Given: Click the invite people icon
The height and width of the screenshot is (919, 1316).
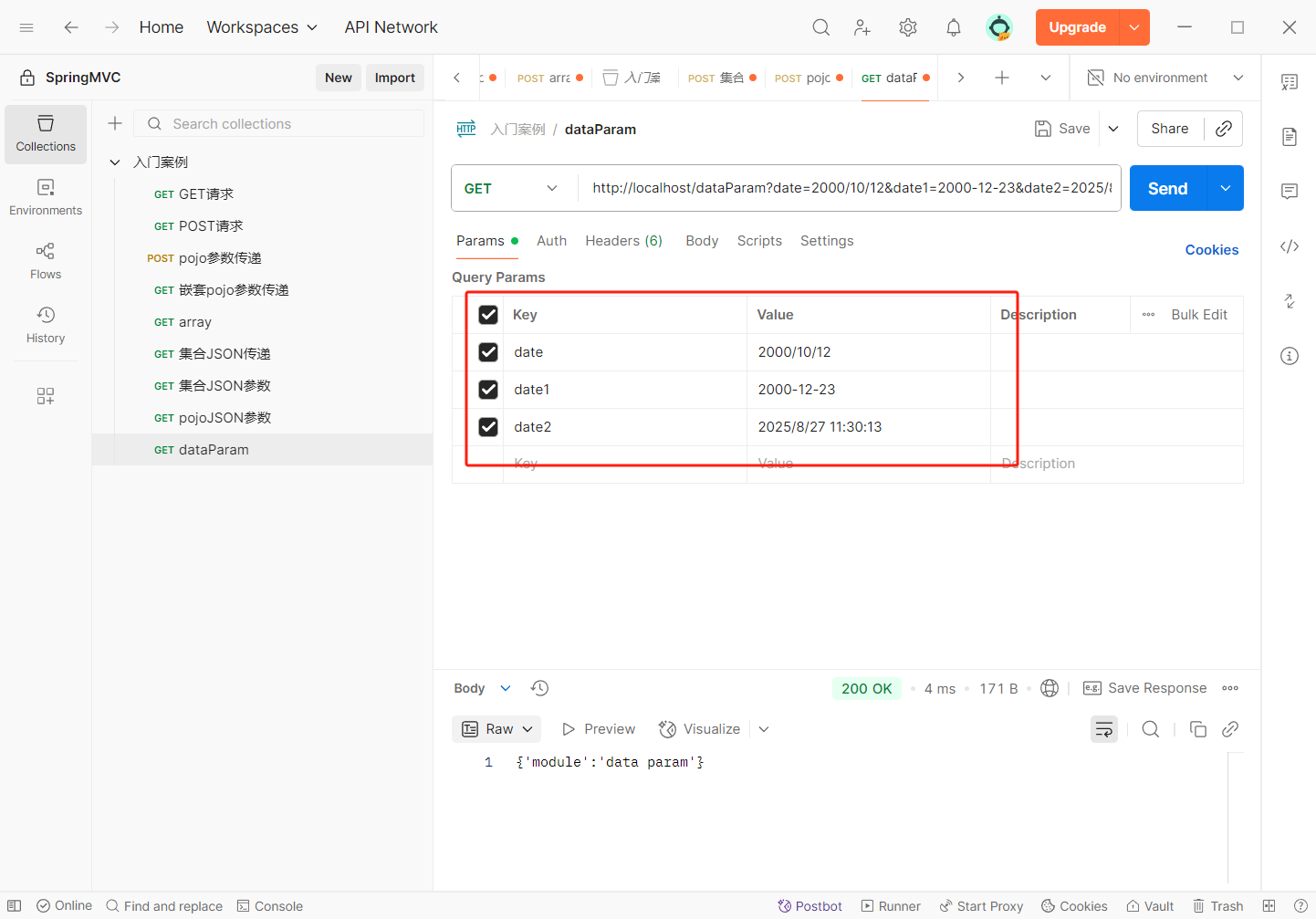Looking at the screenshot, I should [862, 27].
